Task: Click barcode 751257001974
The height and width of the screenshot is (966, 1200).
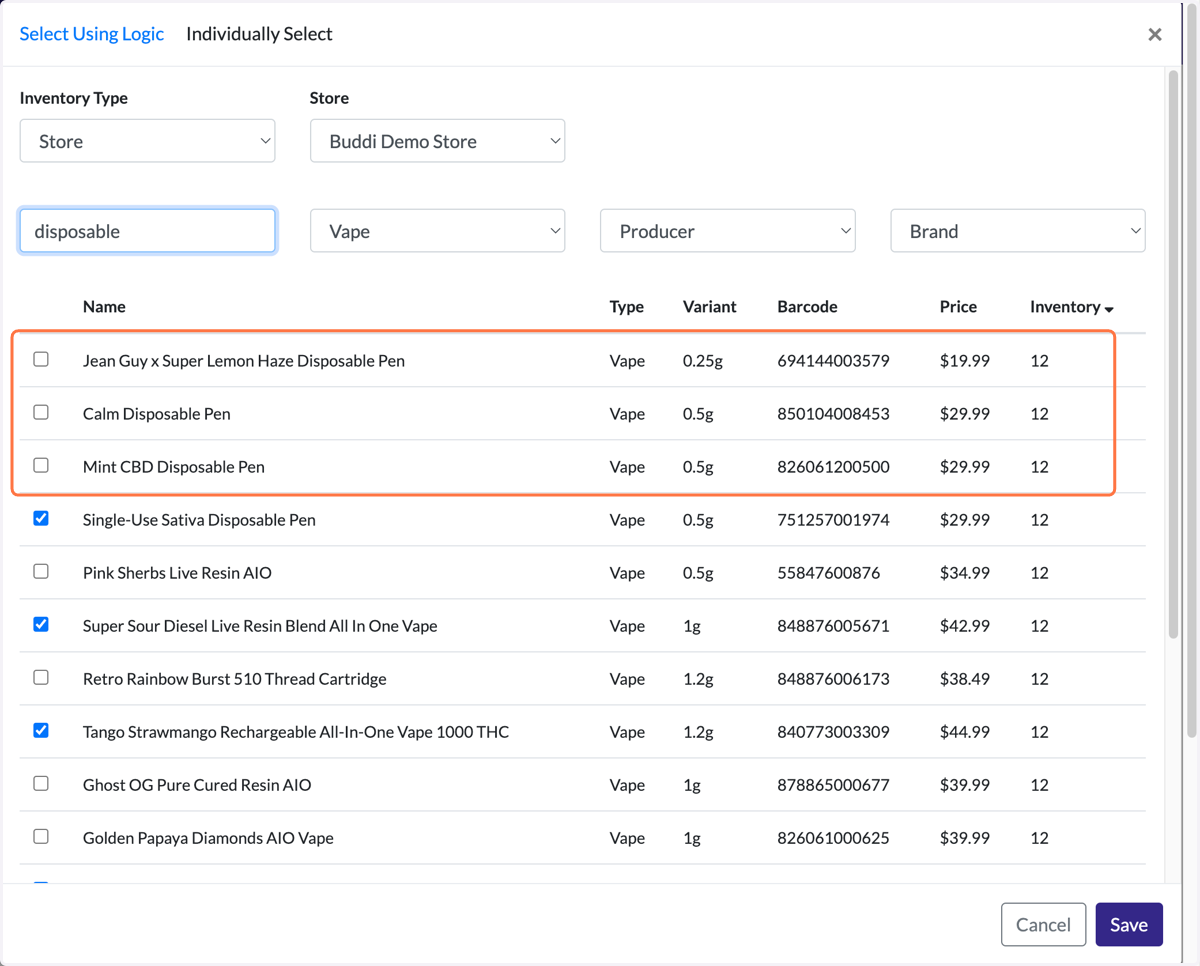Action: pyautogui.click(x=833, y=520)
